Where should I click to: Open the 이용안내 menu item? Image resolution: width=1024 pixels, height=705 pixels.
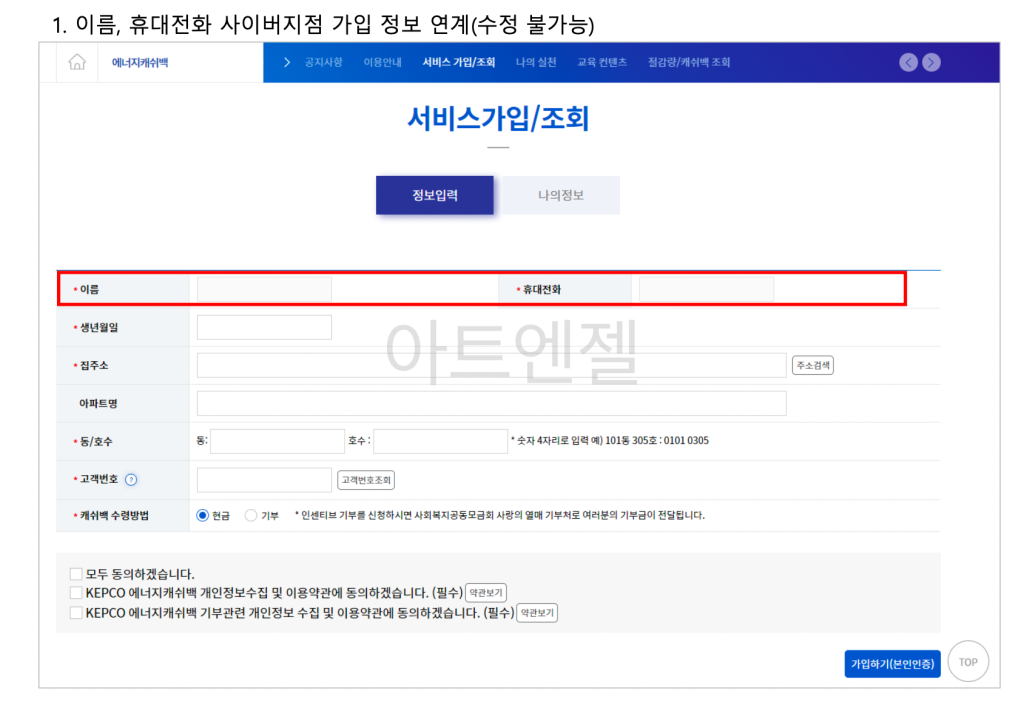pos(382,62)
